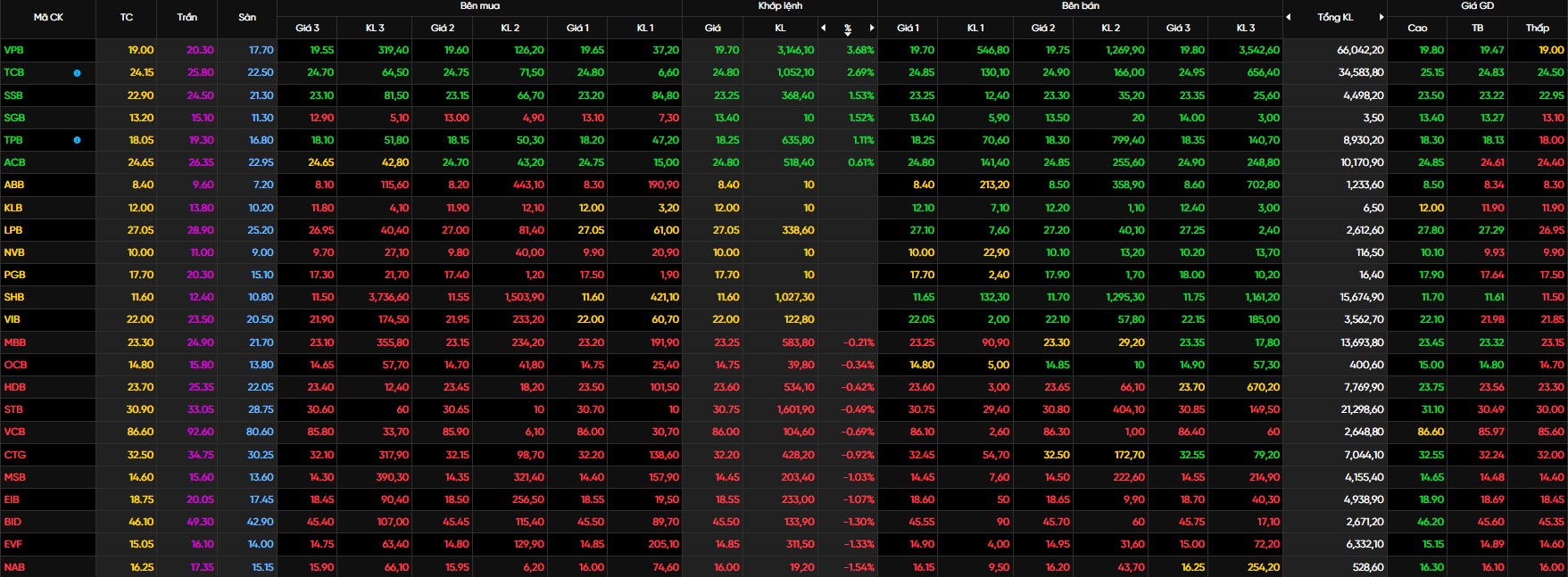Click the KL header under Khớp lệnh

[x=780, y=28]
